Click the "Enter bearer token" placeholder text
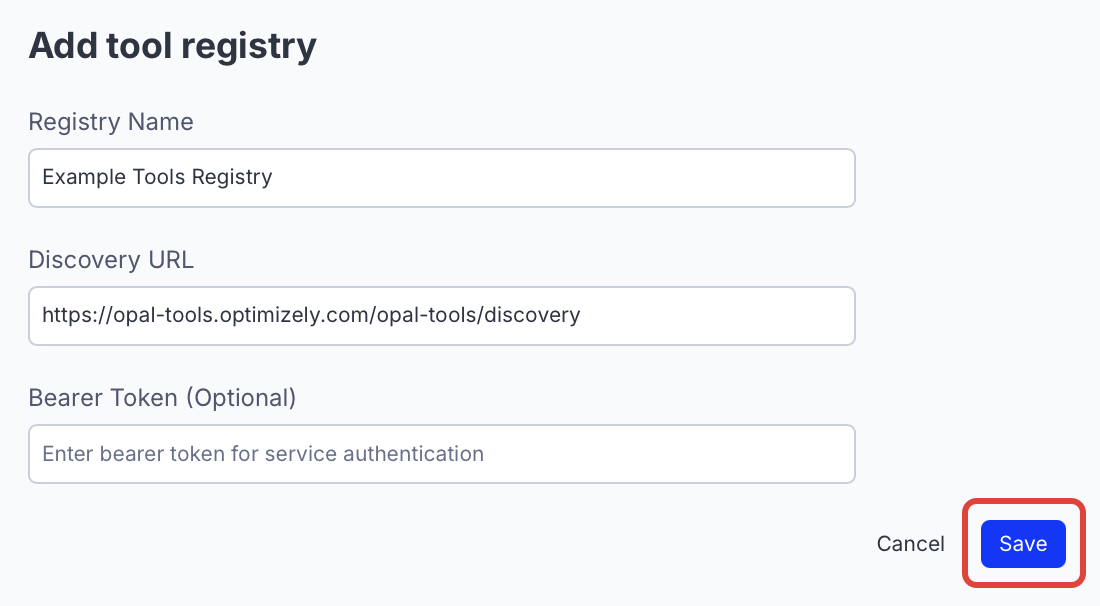Image resolution: width=1100 pixels, height=606 pixels. pos(263,454)
